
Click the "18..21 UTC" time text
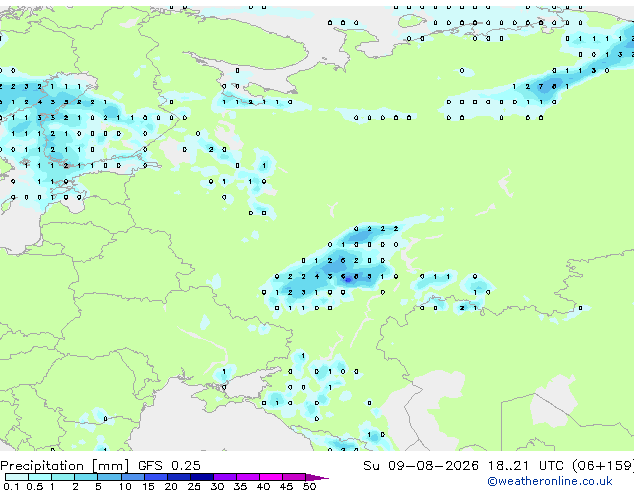[x=525, y=465]
